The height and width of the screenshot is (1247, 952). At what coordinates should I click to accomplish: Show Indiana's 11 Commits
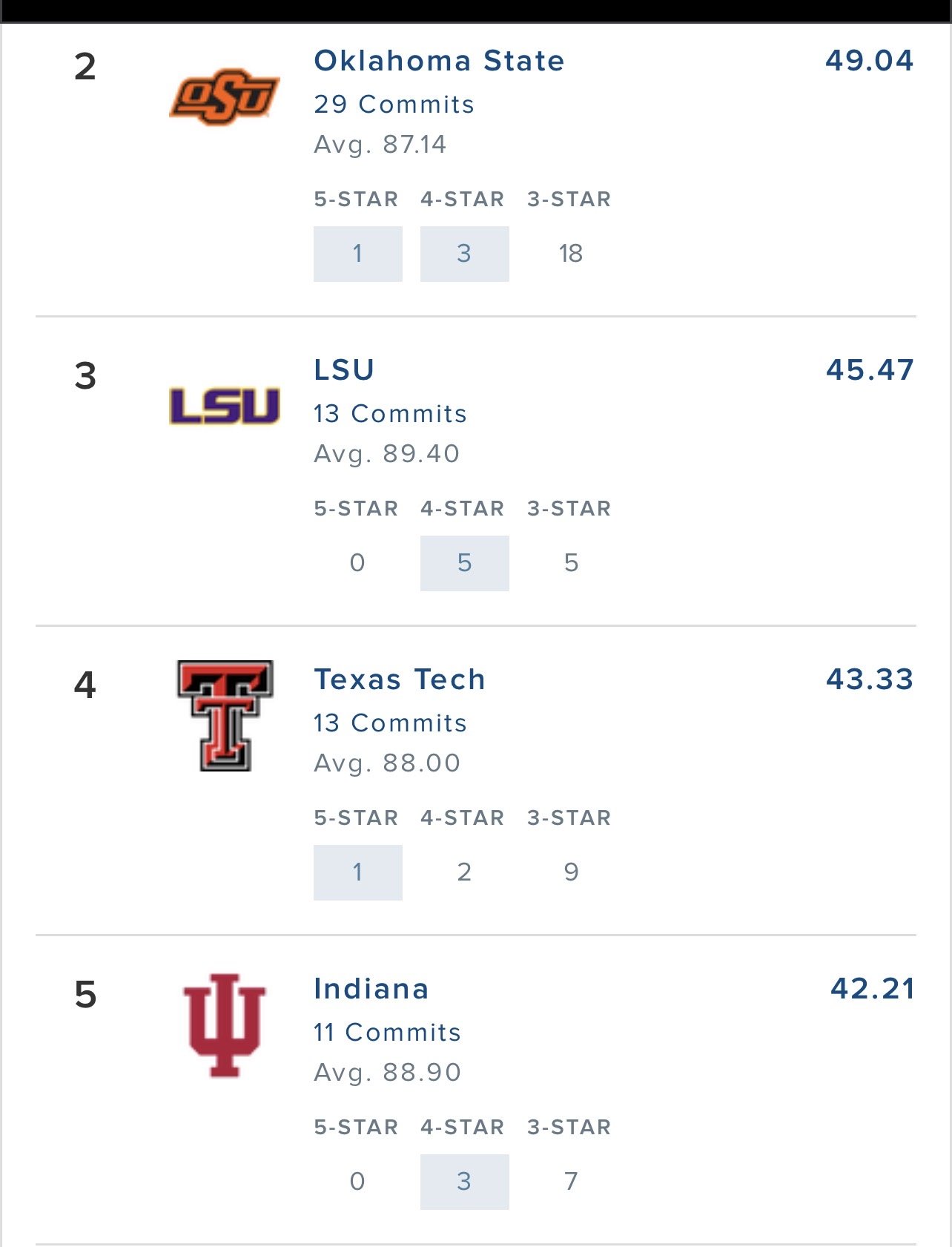pos(387,1033)
